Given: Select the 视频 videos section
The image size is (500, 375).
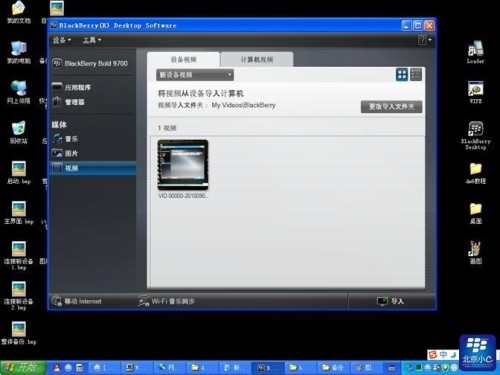Looking at the screenshot, I should (x=93, y=168).
